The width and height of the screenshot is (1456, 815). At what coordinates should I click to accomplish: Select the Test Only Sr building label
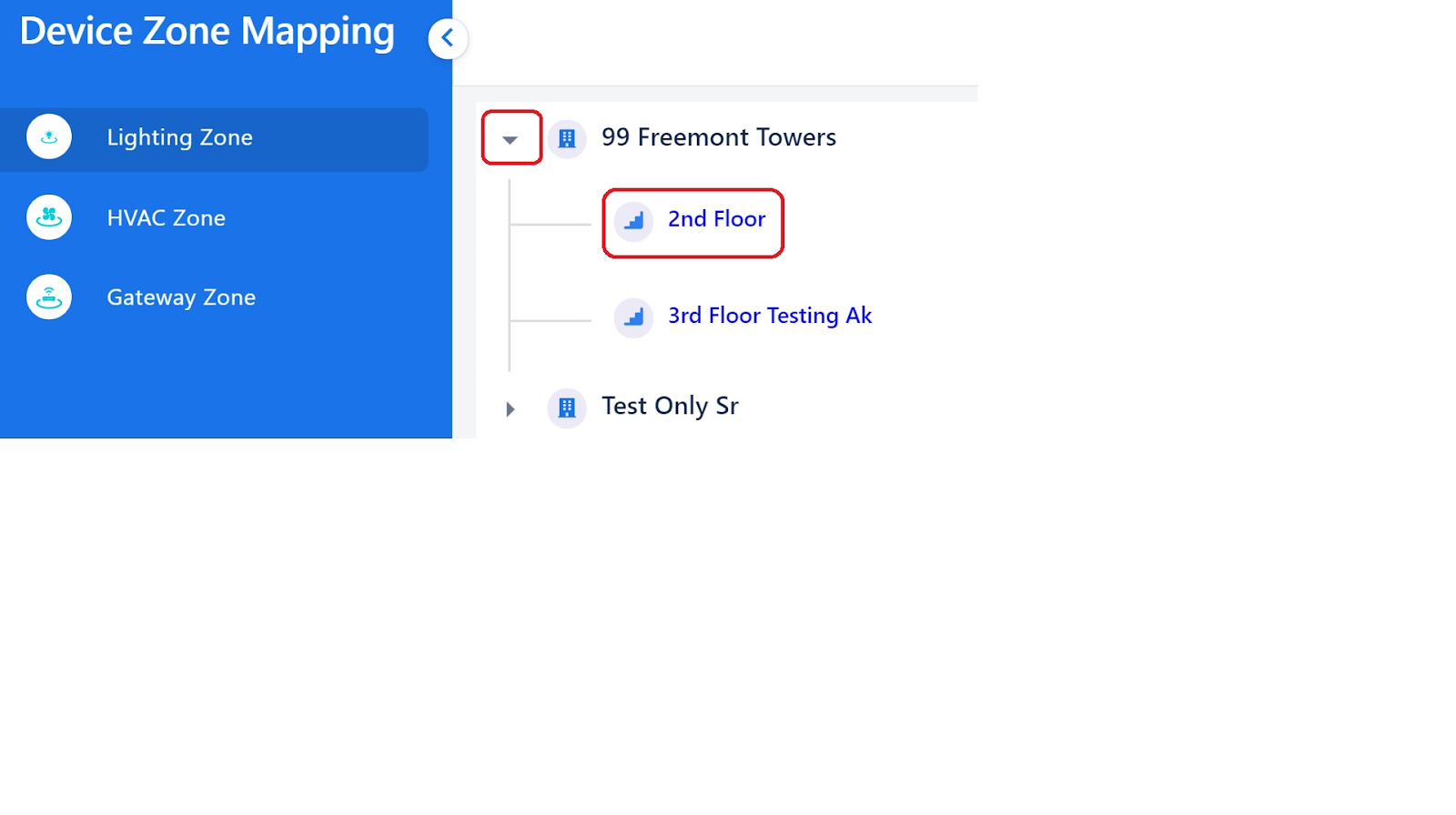tap(670, 406)
